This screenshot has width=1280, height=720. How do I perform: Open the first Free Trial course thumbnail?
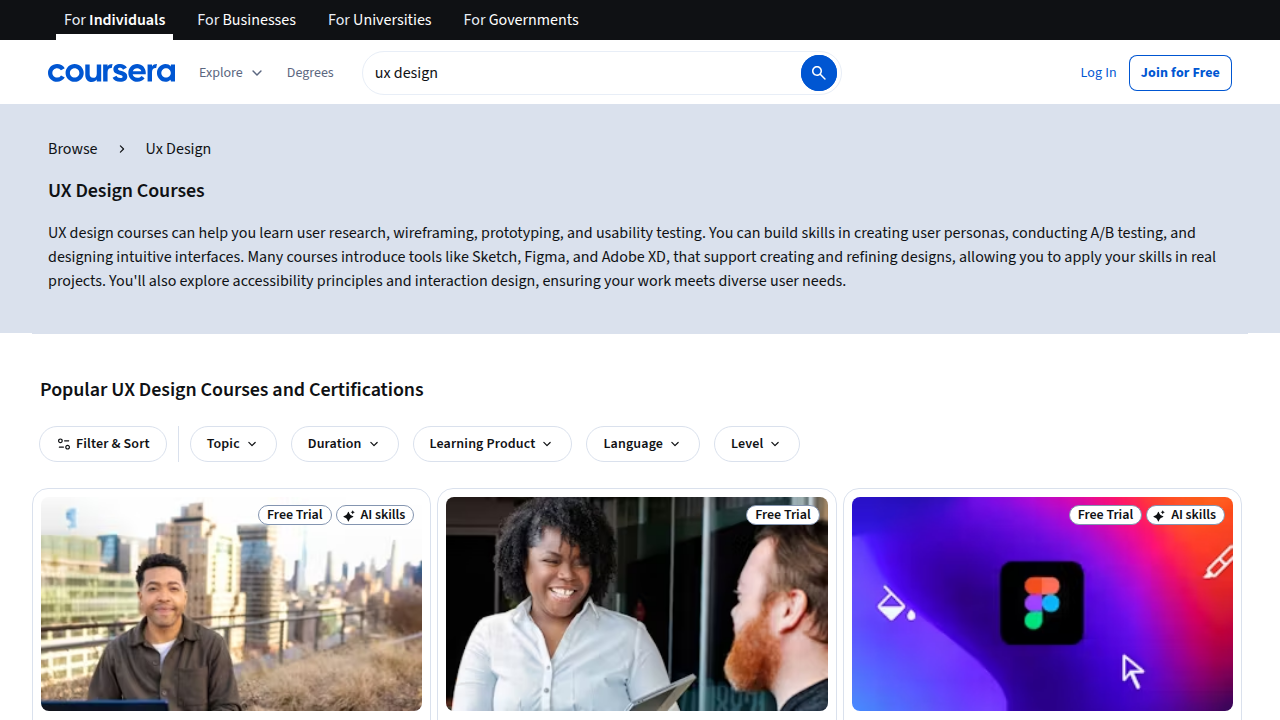coord(231,603)
